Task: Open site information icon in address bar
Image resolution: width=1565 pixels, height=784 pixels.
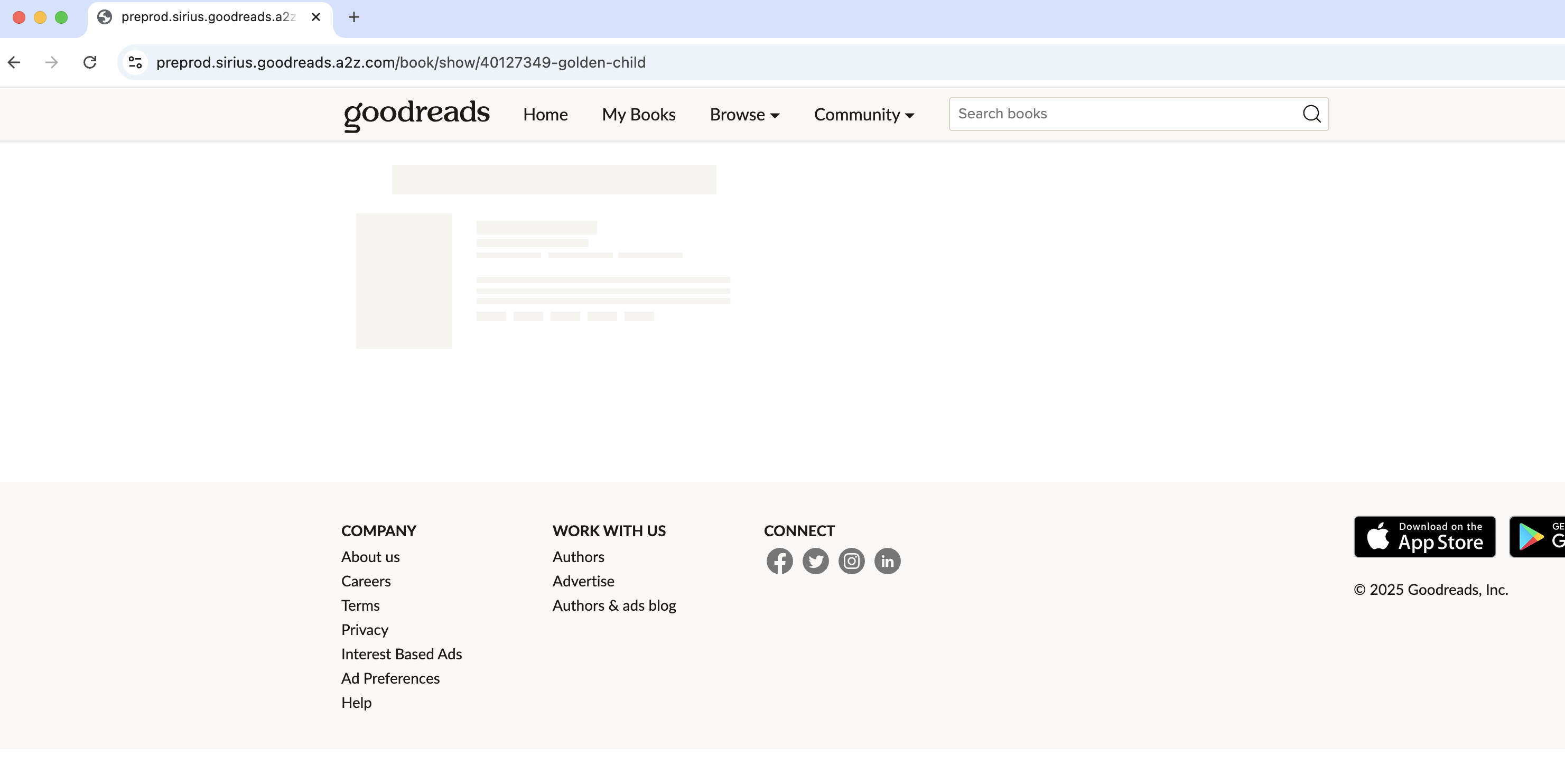Action: [135, 62]
